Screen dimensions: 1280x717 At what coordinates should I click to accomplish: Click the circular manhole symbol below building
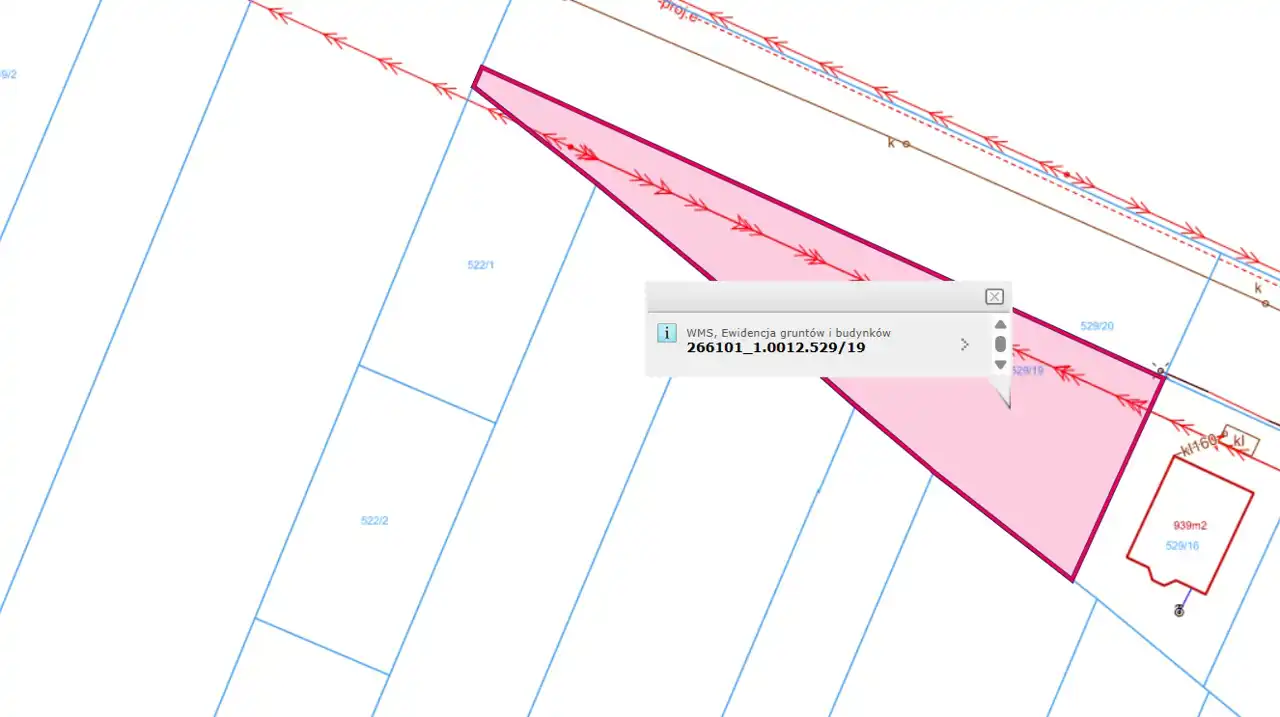pyautogui.click(x=1179, y=611)
